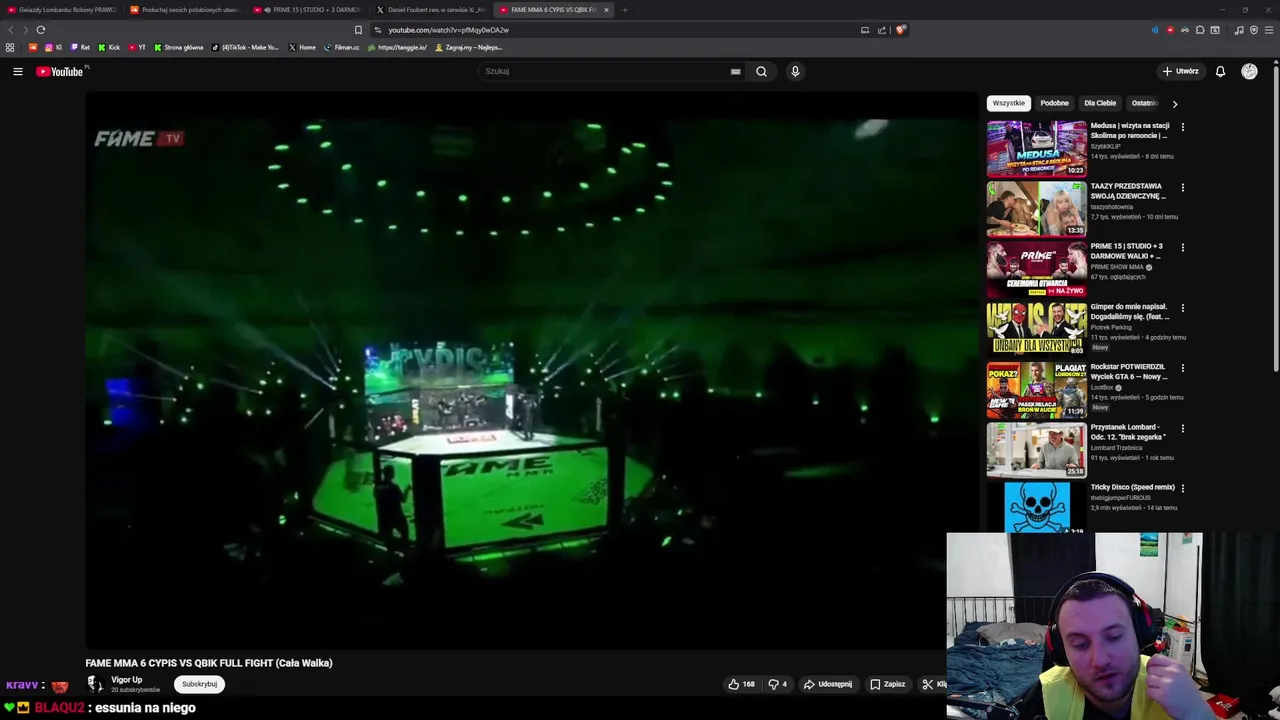Share the video via Udostępnij
The height and width of the screenshot is (720, 1280).
(x=828, y=684)
